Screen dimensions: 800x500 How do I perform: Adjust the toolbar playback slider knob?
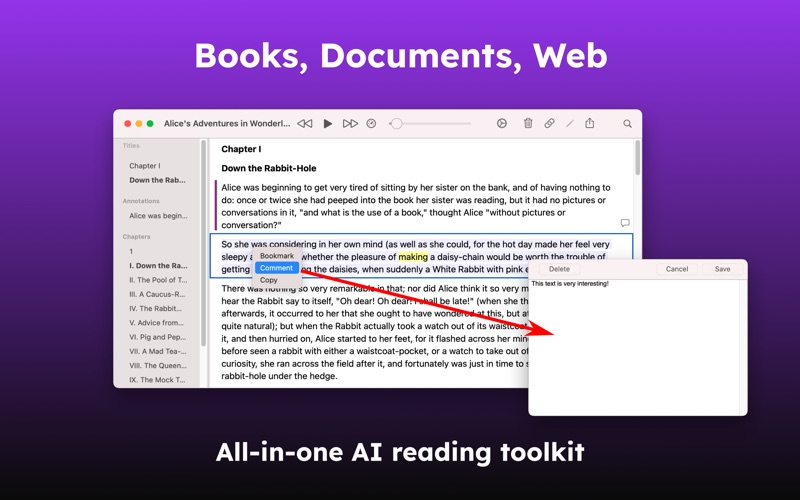396,123
